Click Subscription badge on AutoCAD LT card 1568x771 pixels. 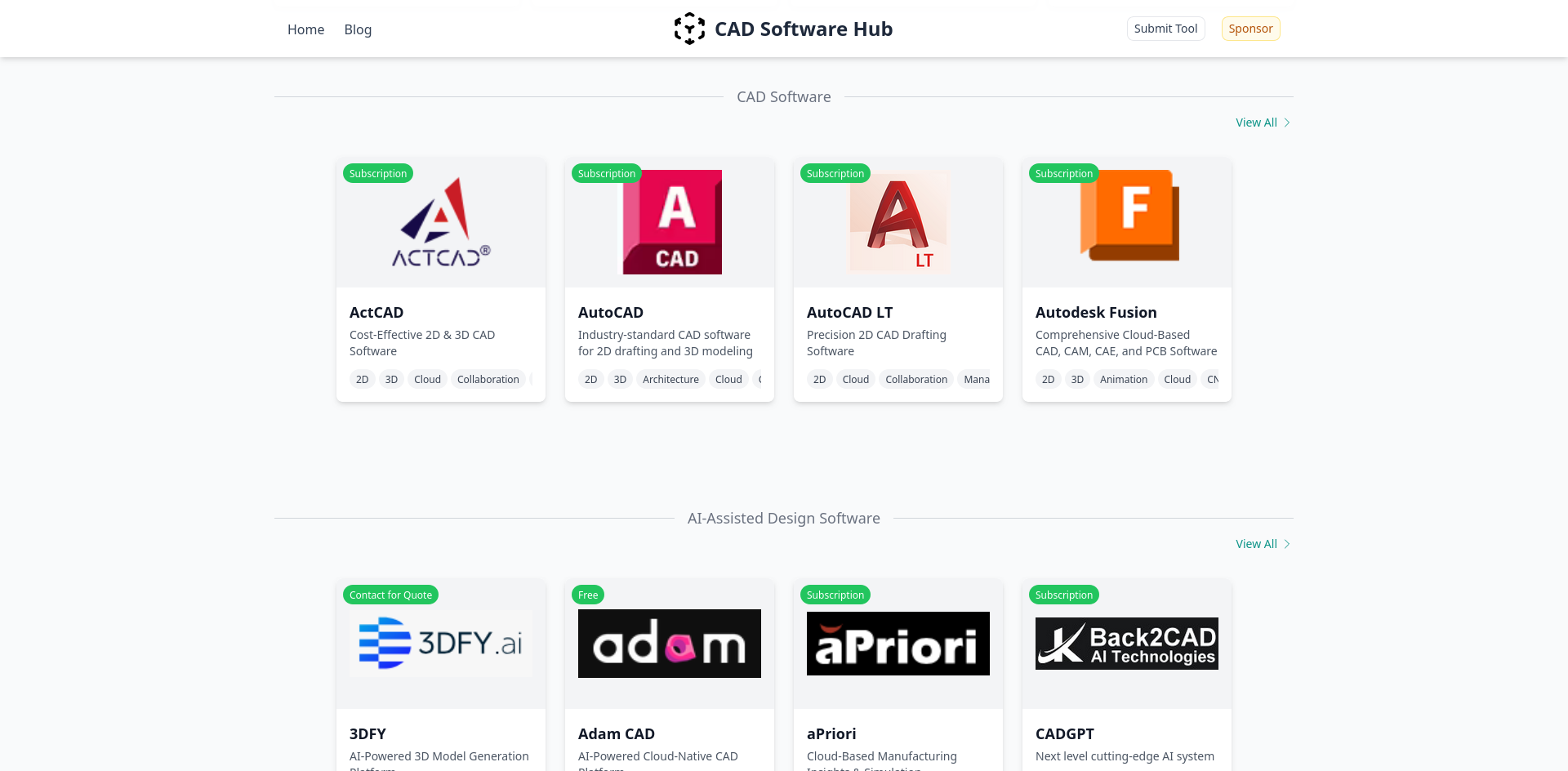point(835,173)
